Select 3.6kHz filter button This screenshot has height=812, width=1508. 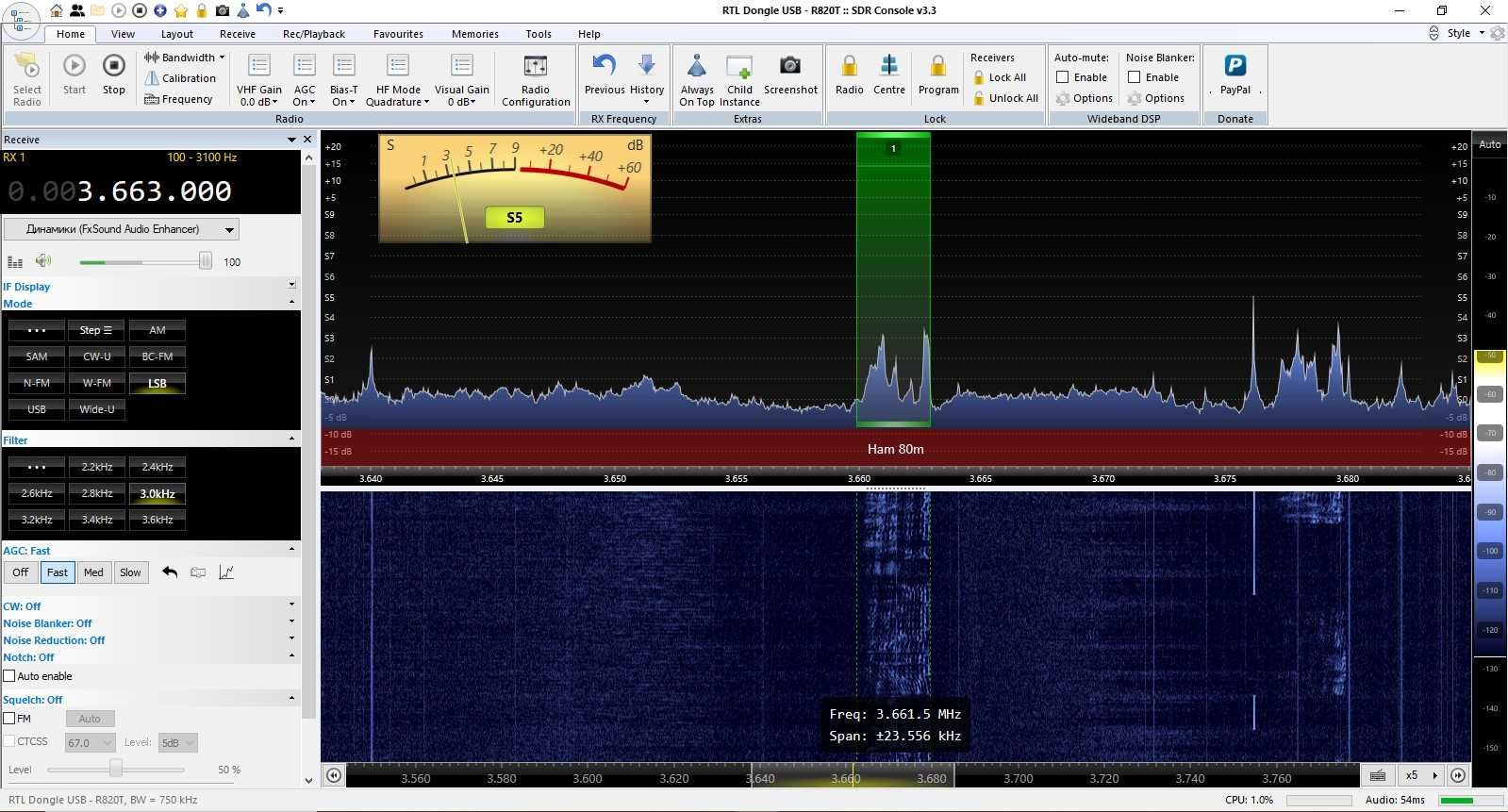click(x=157, y=520)
